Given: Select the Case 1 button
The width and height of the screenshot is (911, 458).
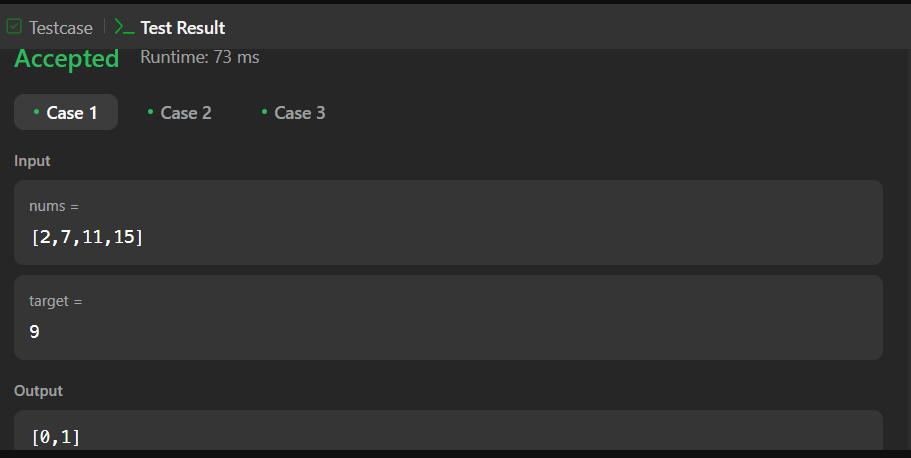Looking at the screenshot, I should (x=66, y=113).
